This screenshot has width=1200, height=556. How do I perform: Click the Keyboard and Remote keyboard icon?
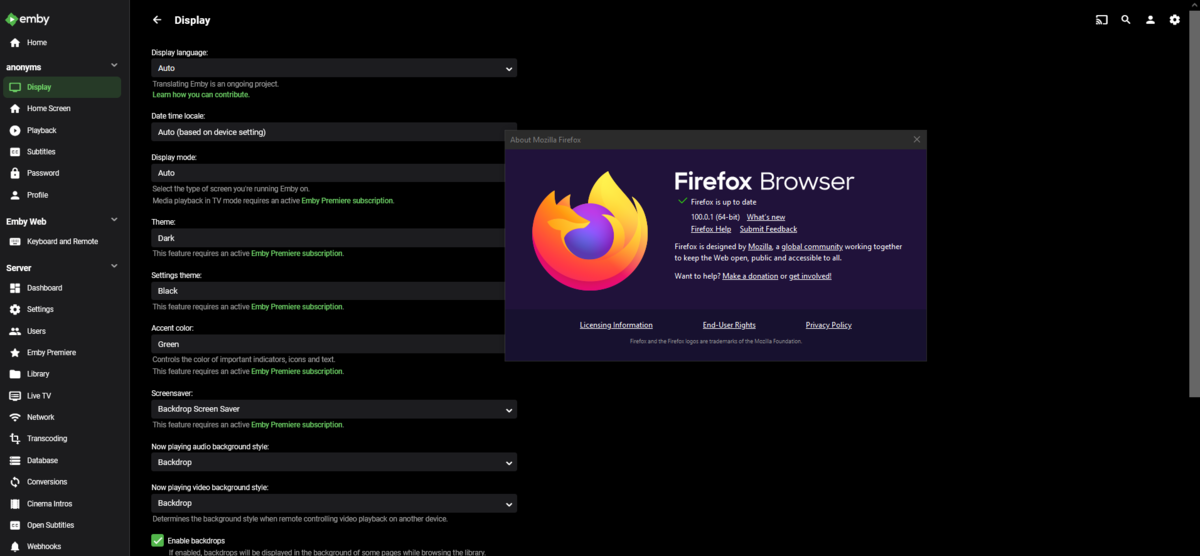[15, 241]
